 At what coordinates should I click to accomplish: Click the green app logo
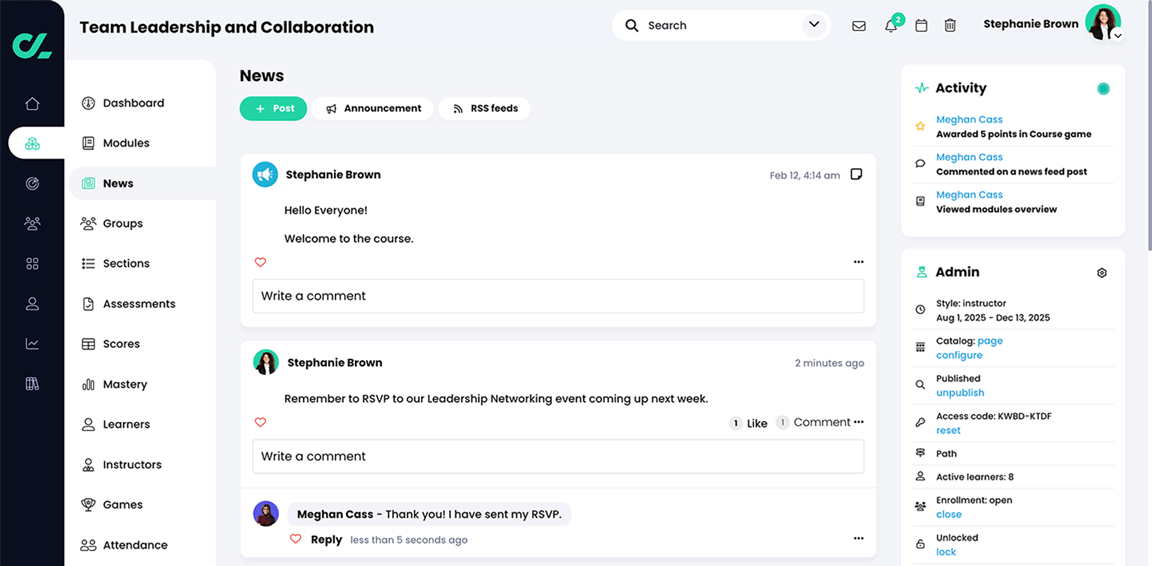point(32,45)
